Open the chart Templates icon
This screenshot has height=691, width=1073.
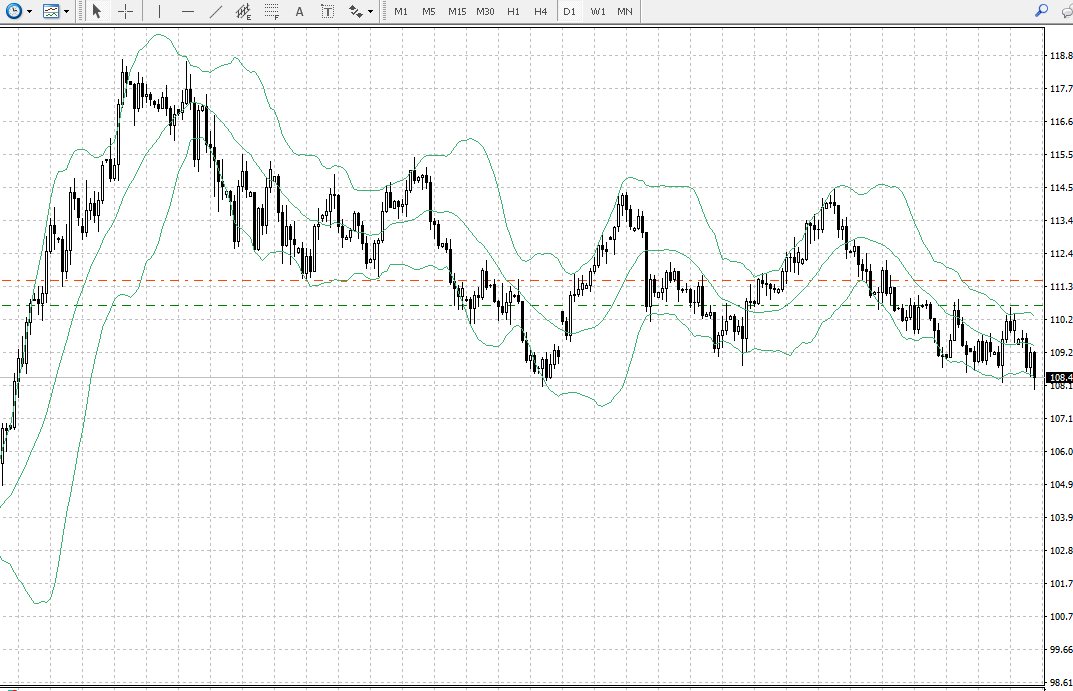pos(51,11)
